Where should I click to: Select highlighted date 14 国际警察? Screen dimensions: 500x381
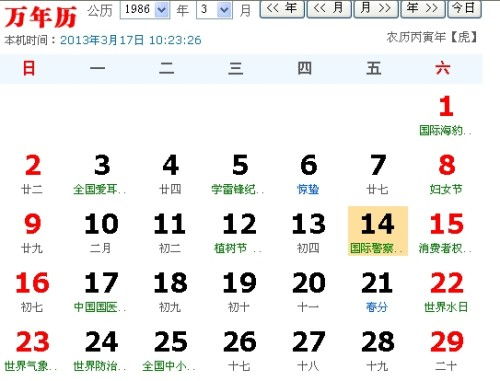pyautogui.click(x=378, y=231)
